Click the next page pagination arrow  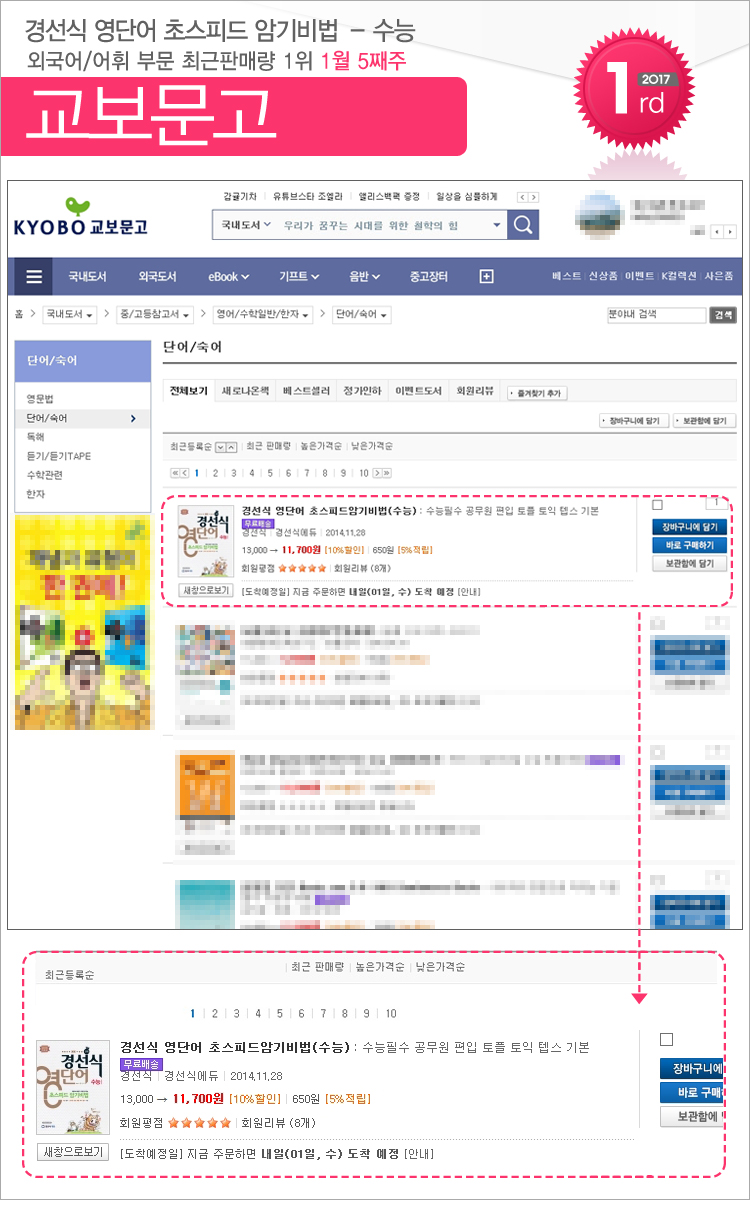pyautogui.click(x=377, y=473)
